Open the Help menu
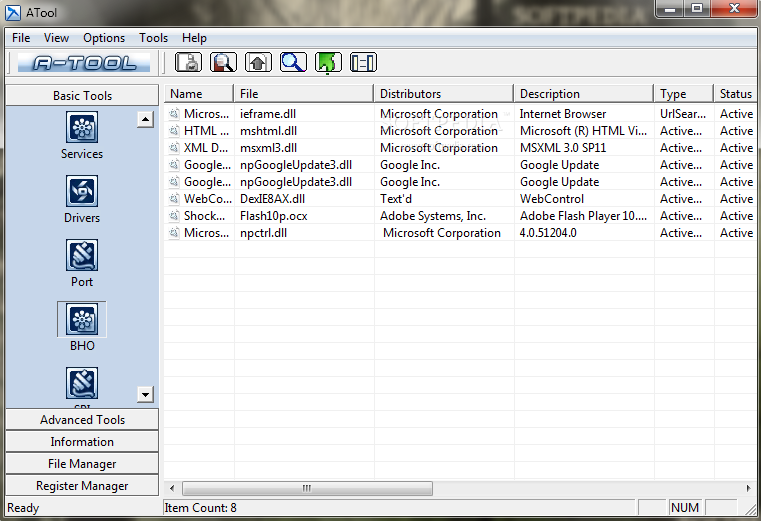This screenshot has height=521, width=761. click(x=194, y=38)
